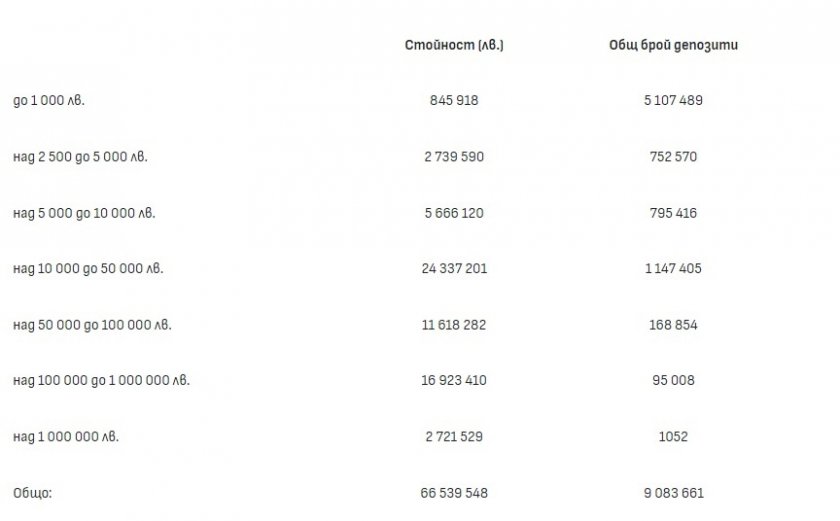Viewport: 840px width, 521px height.
Task: Click the "над 10 000 до 50 000 лв." label
Action: (88, 269)
